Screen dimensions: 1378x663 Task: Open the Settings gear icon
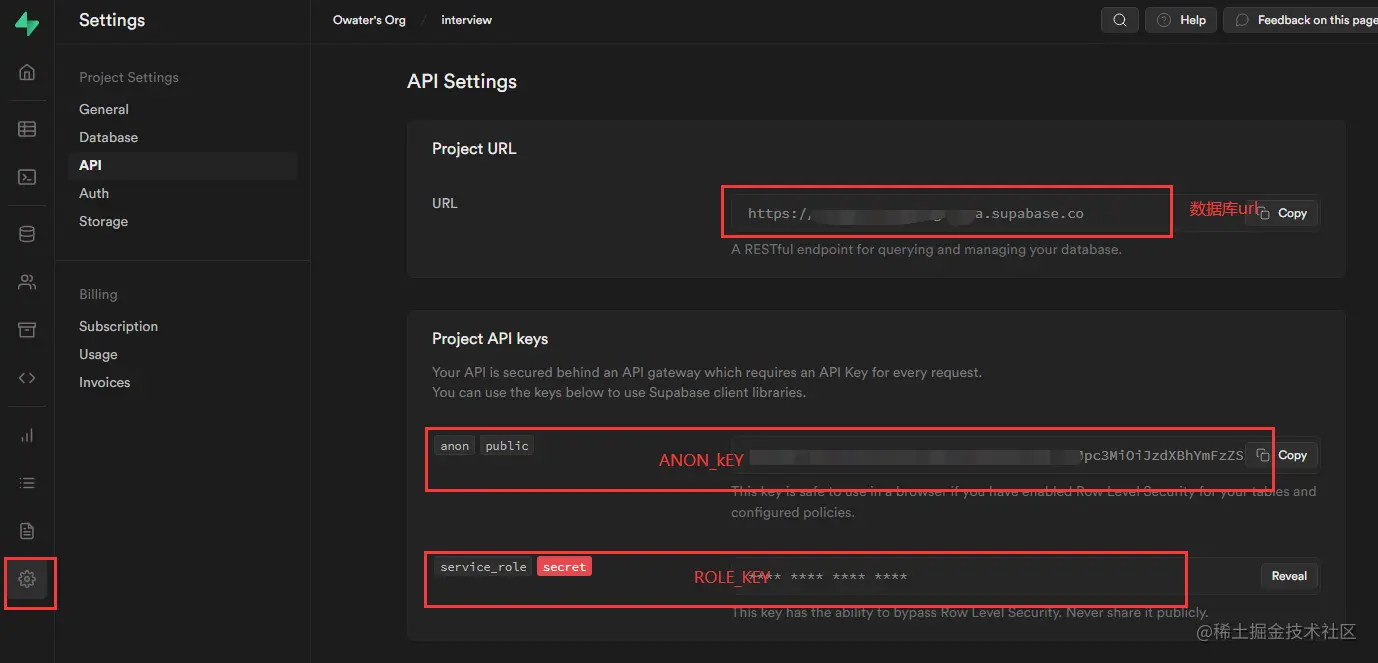coord(27,579)
